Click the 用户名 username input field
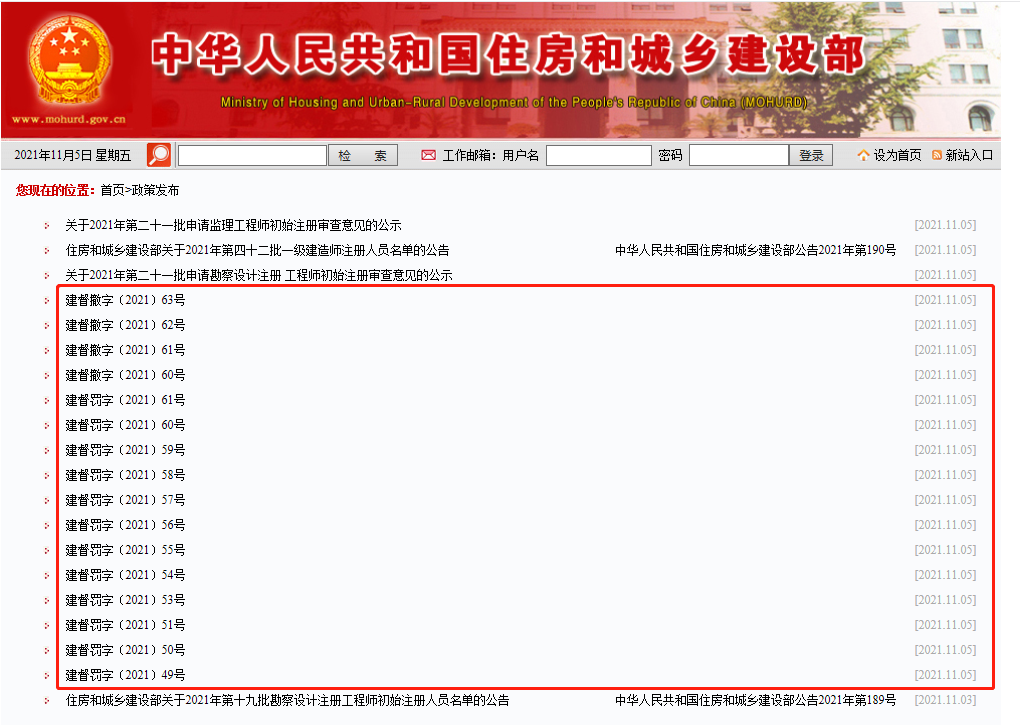The image size is (1020, 725). (x=598, y=155)
